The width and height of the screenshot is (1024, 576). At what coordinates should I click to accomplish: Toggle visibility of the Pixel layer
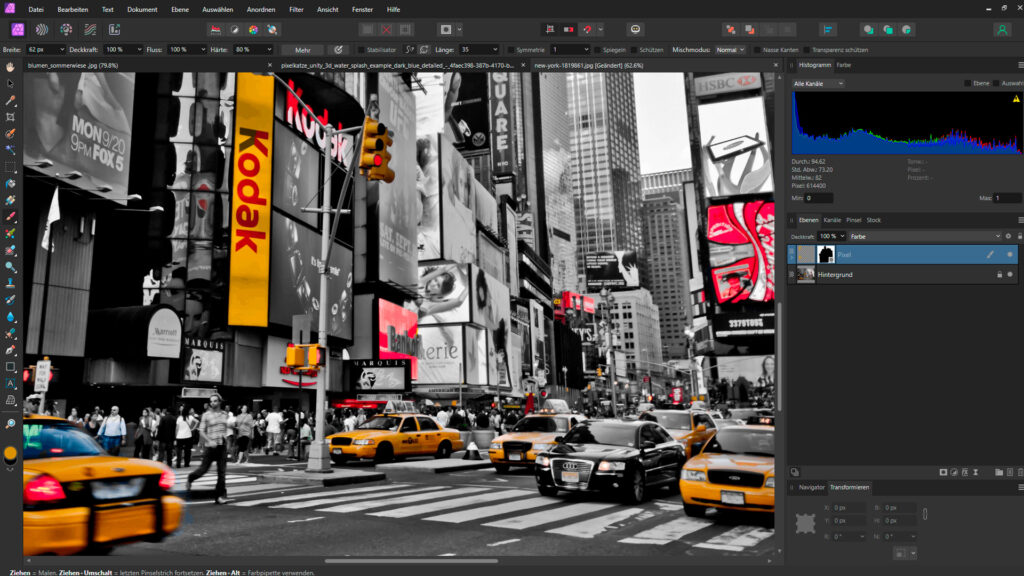pyautogui.click(x=1010, y=255)
